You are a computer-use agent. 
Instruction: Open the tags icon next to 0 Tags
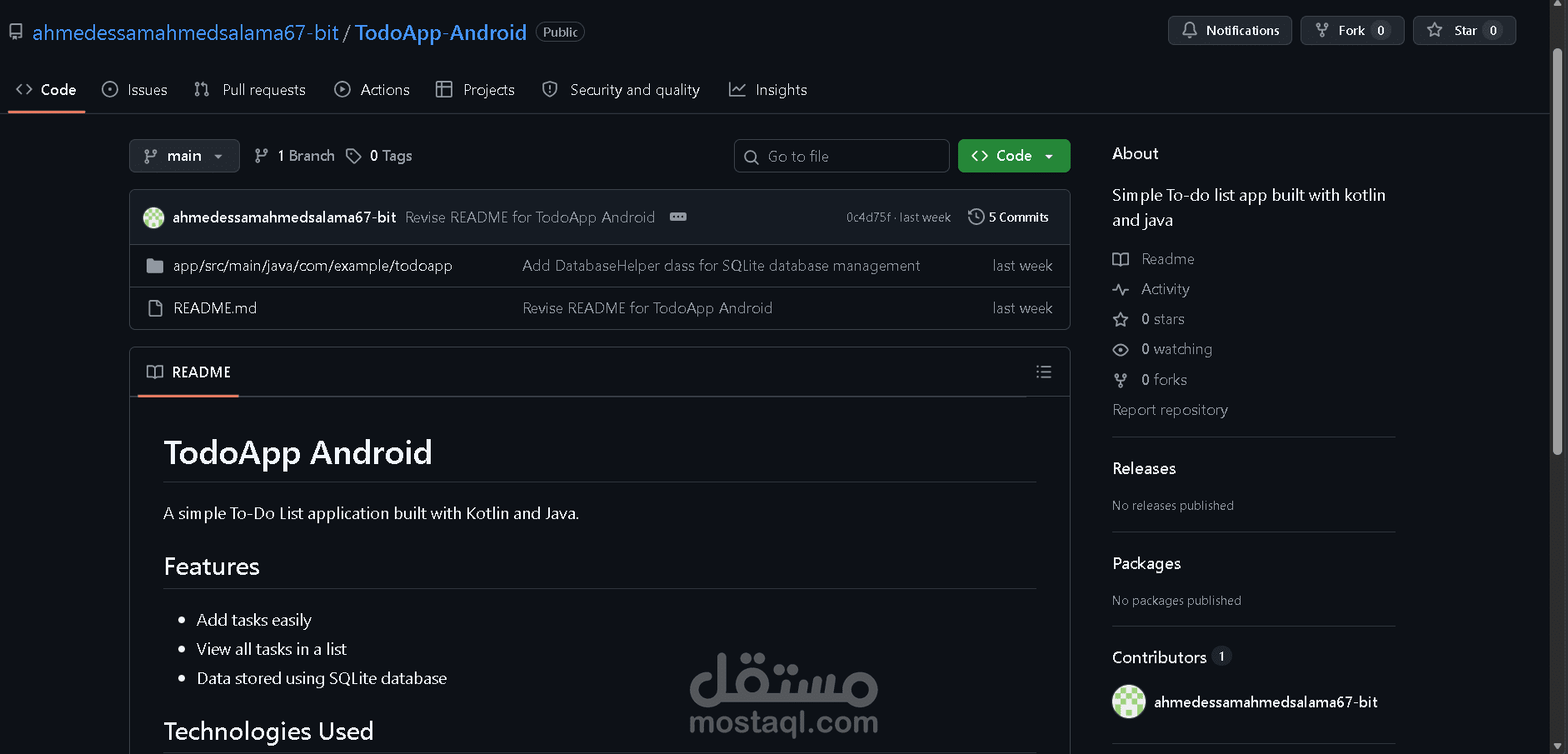tap(354, 155)
